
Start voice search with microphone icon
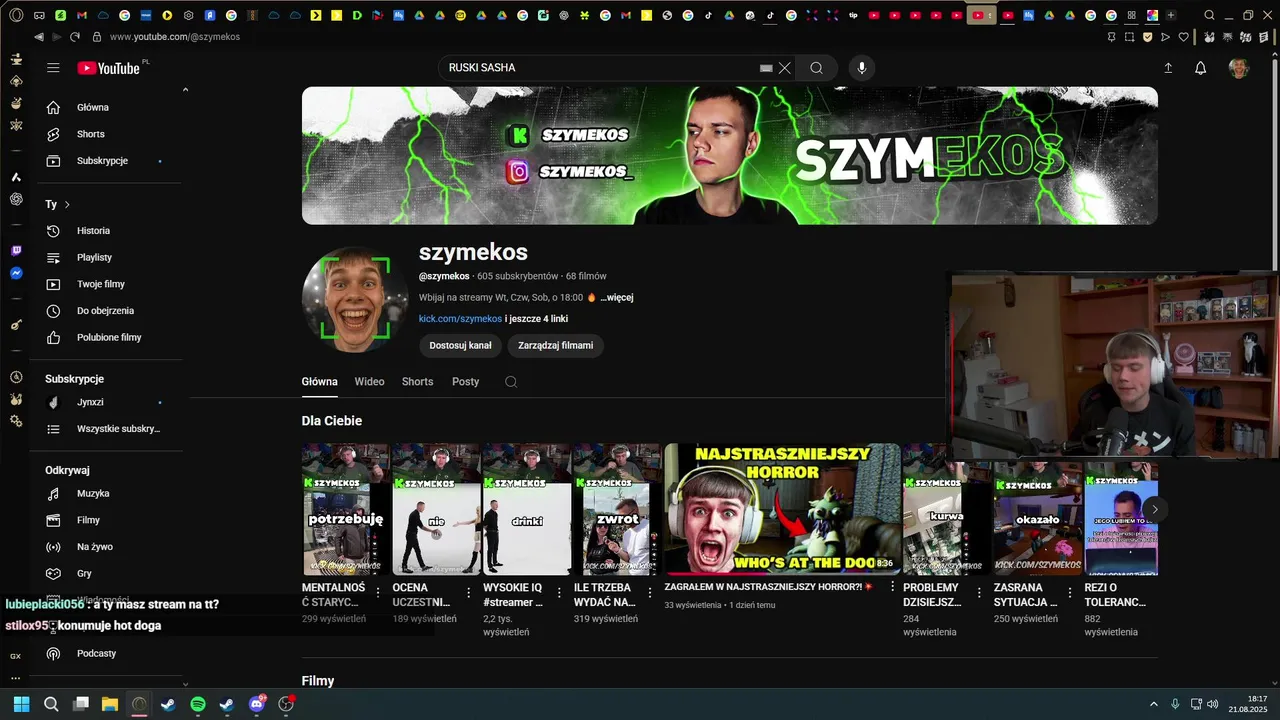click(x=862, y=68)
